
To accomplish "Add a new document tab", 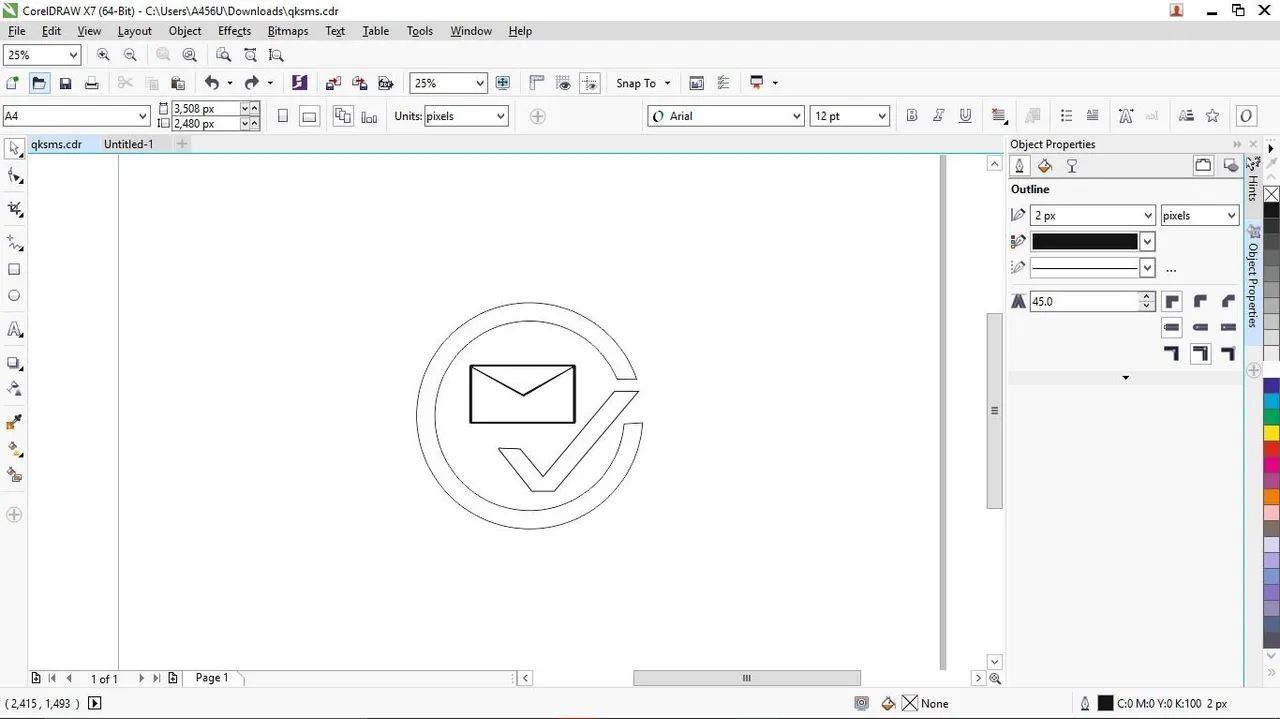I will (182, 144).
